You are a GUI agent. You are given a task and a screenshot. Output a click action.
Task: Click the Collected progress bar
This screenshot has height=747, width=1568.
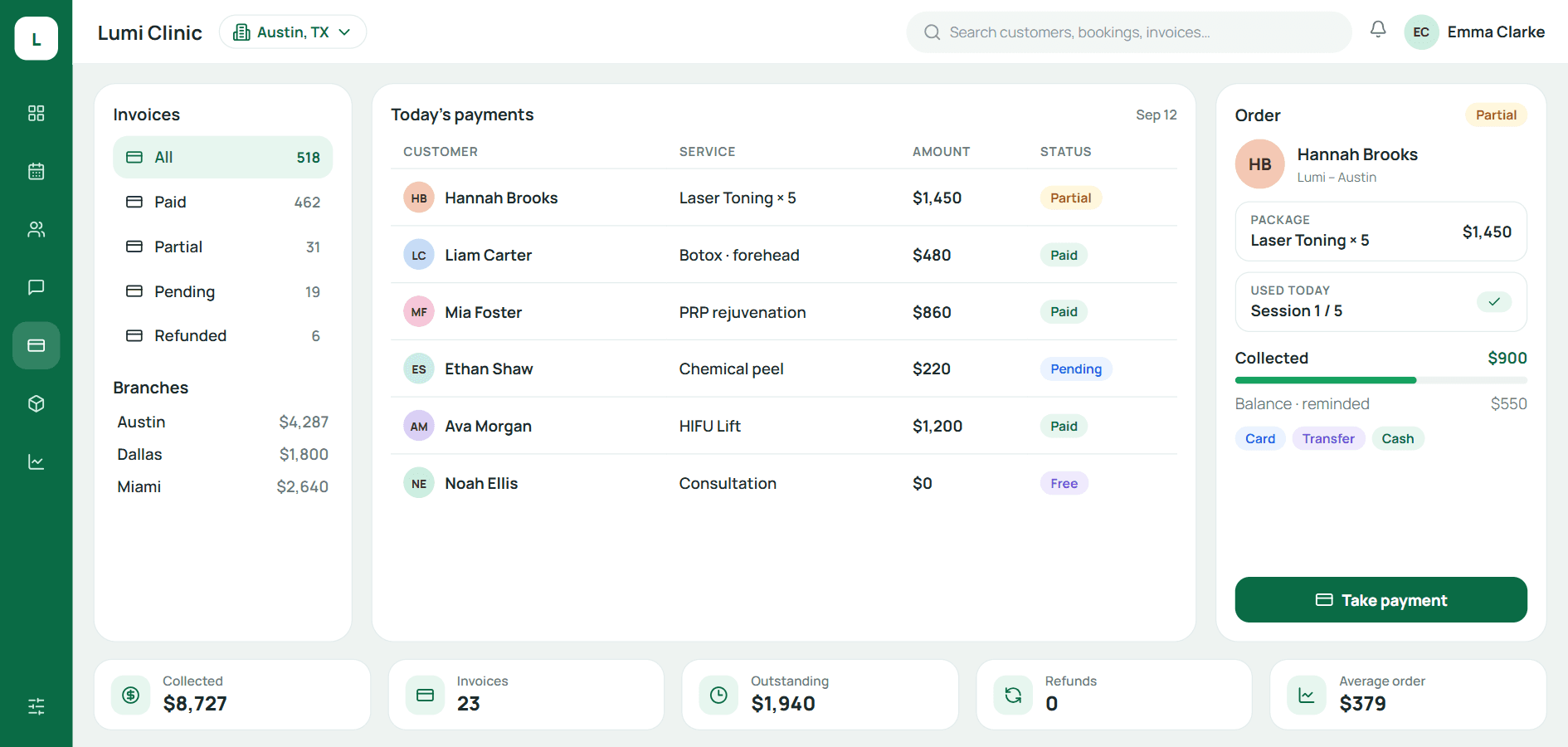[x=1381, y=380]
